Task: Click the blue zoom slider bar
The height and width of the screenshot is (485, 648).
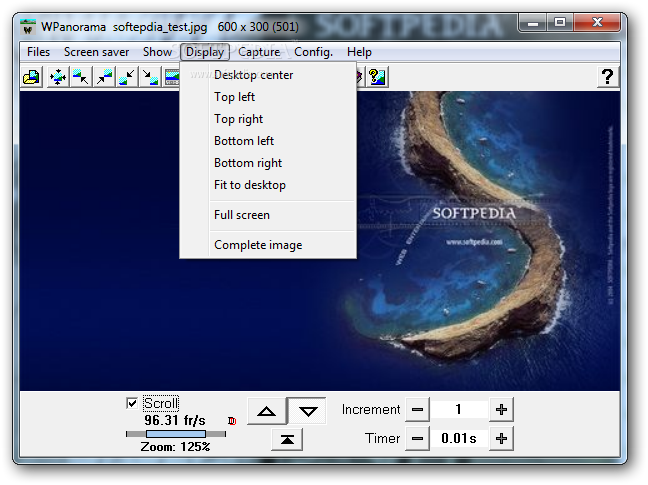Action: (x=176, y=434)
